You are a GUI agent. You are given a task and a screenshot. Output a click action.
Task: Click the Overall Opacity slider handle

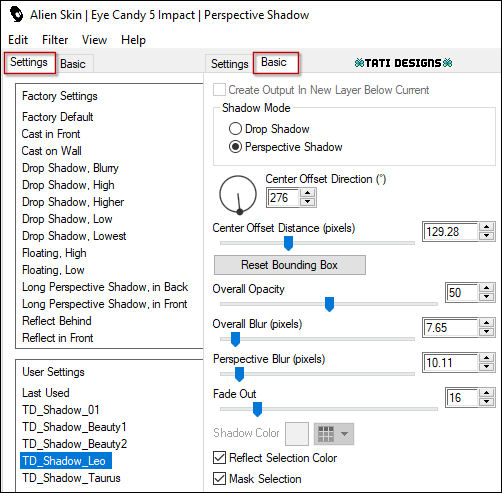pyautogui.click(x=329, y=304)
